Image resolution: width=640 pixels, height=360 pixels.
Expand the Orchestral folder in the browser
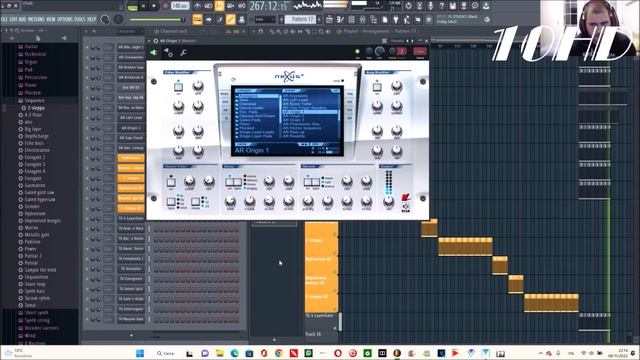point(35,54)
